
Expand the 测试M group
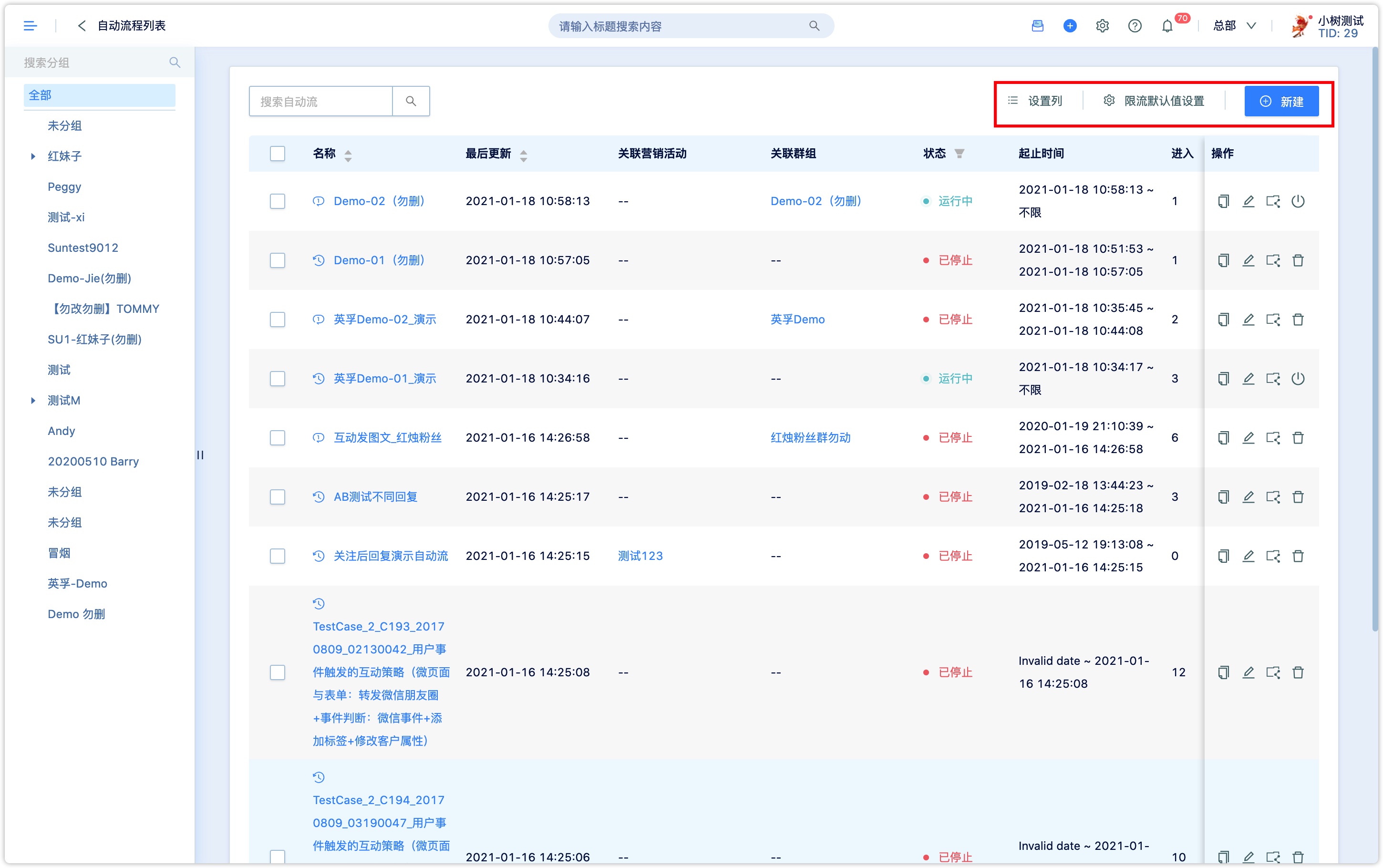[x=33, y=401]
